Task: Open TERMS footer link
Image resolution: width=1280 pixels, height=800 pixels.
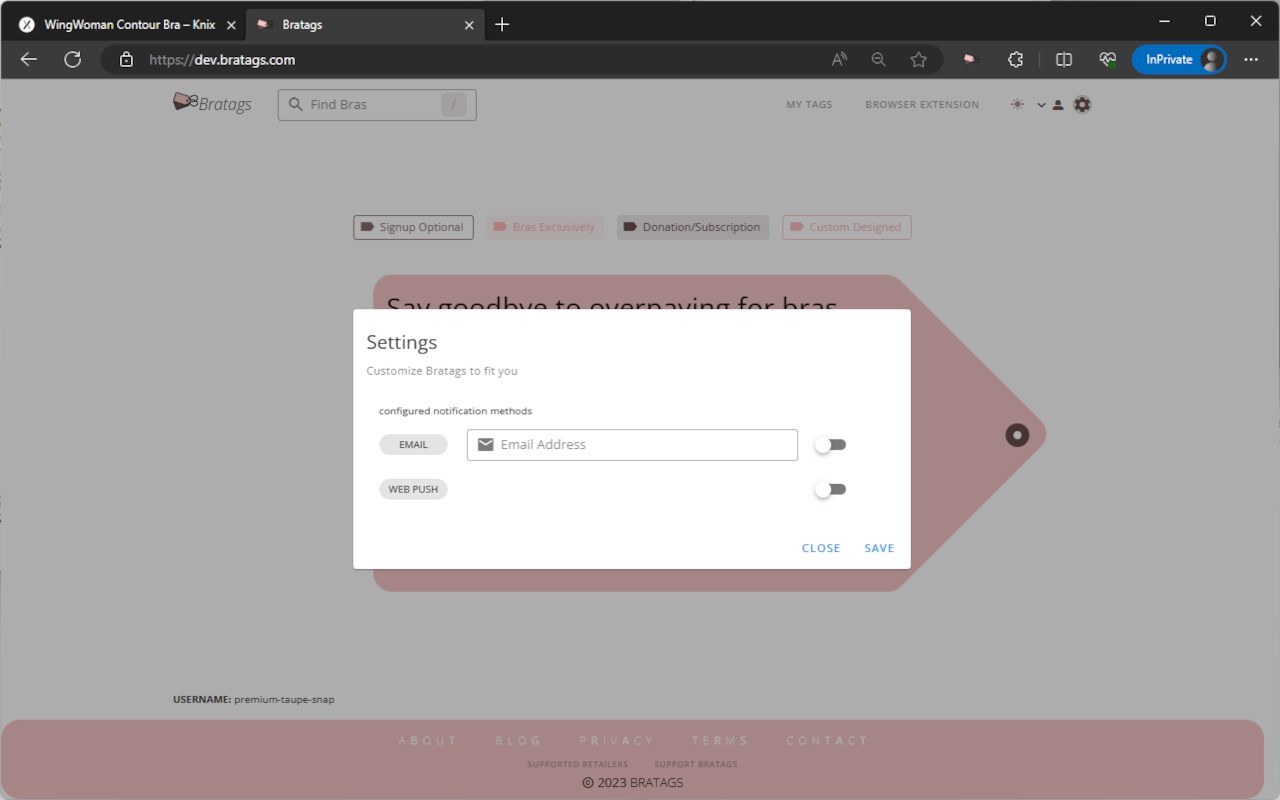Action: pyautogui.click(x=719, y=741)
